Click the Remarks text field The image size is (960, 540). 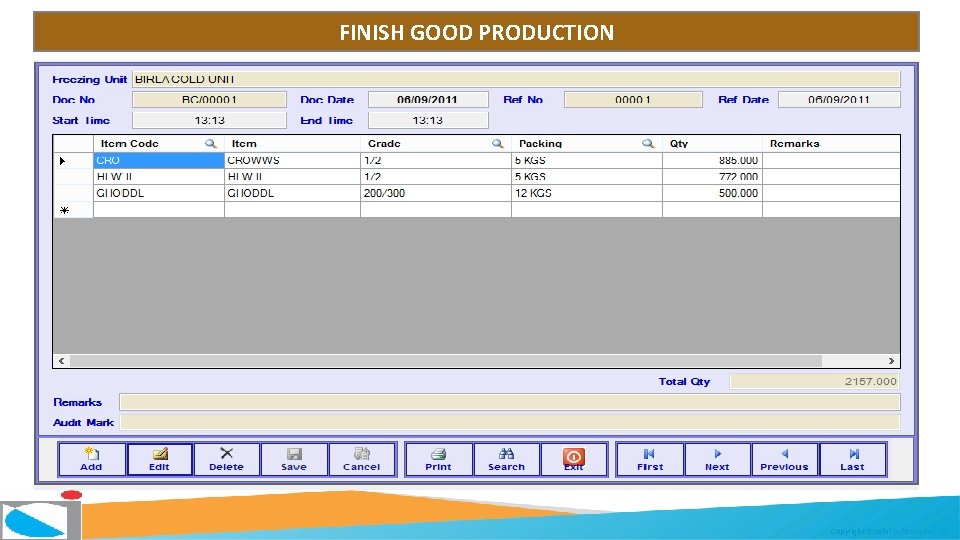(509, 402)
